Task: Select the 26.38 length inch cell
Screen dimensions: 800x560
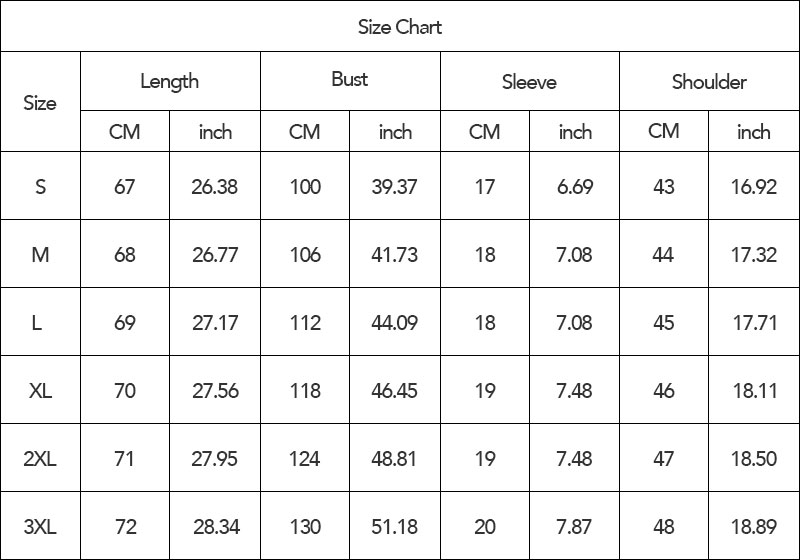Action: [215, 186]
